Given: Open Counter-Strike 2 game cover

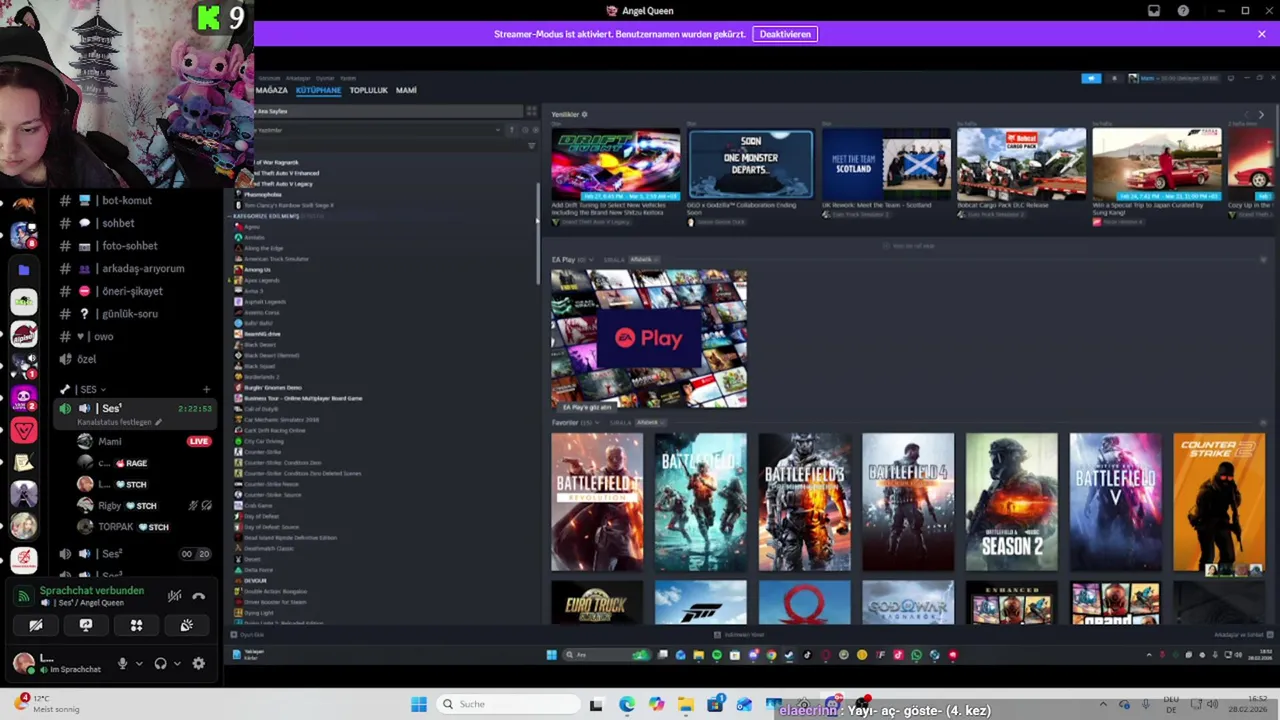Looking at the screenshot, I should click(1219, 502).
